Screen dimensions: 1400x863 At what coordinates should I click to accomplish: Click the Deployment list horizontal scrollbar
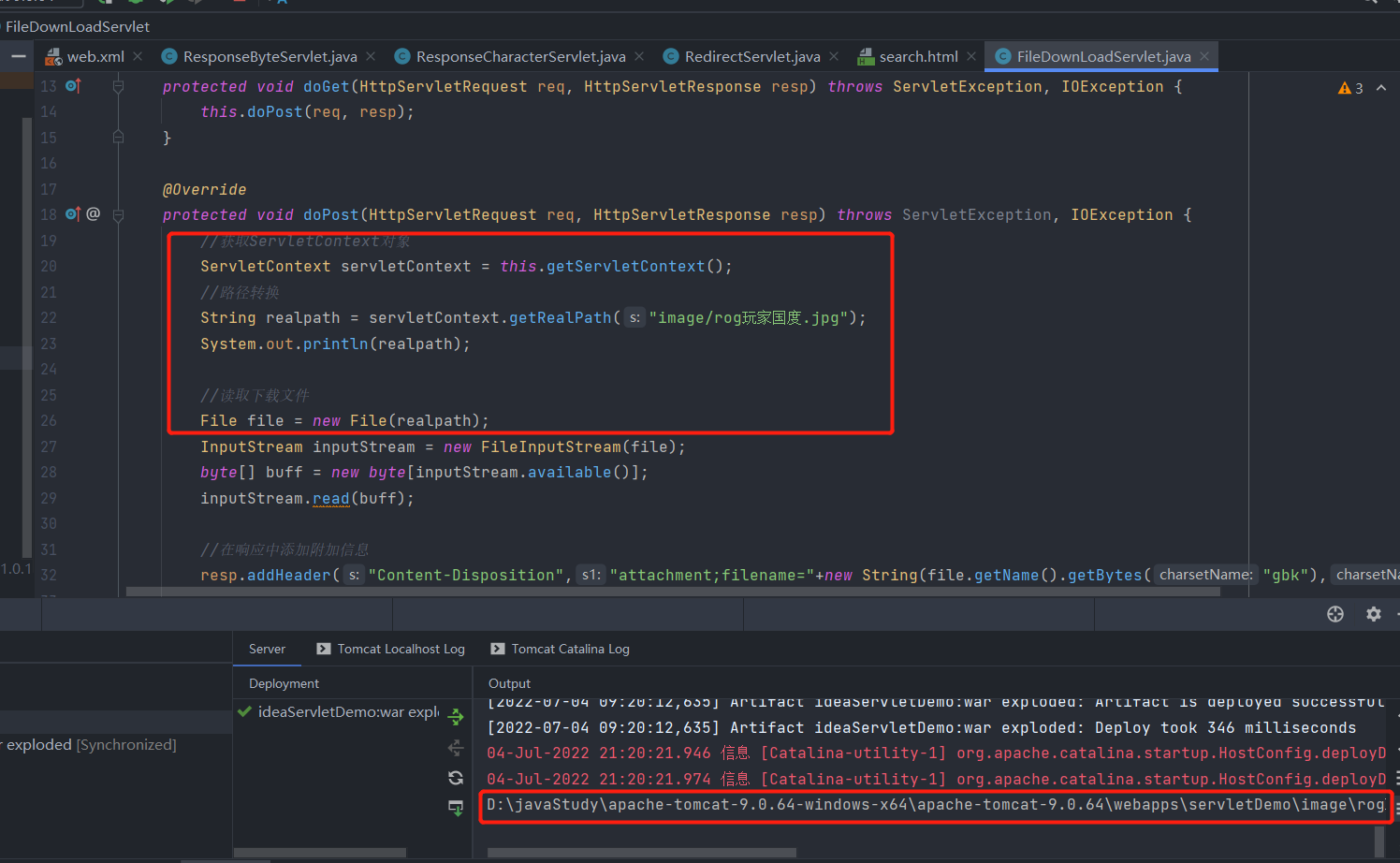(319, 853)
